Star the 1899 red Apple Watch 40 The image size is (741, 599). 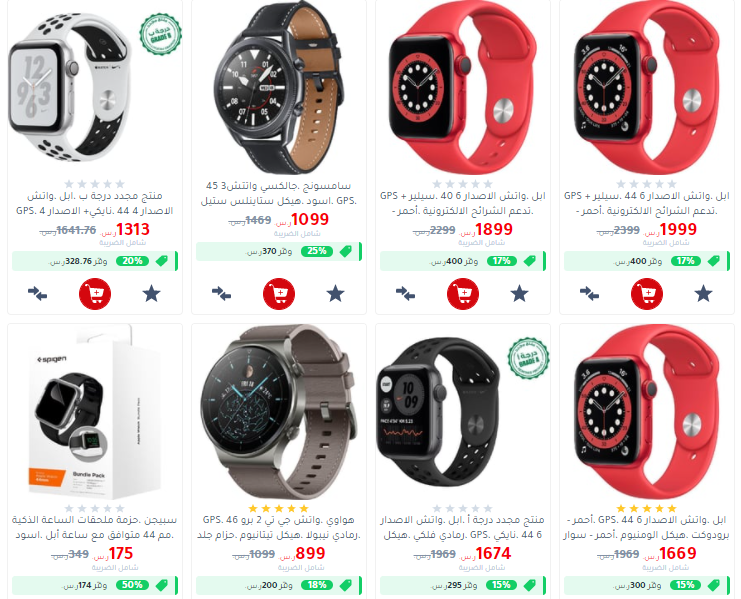click(519, 294)
